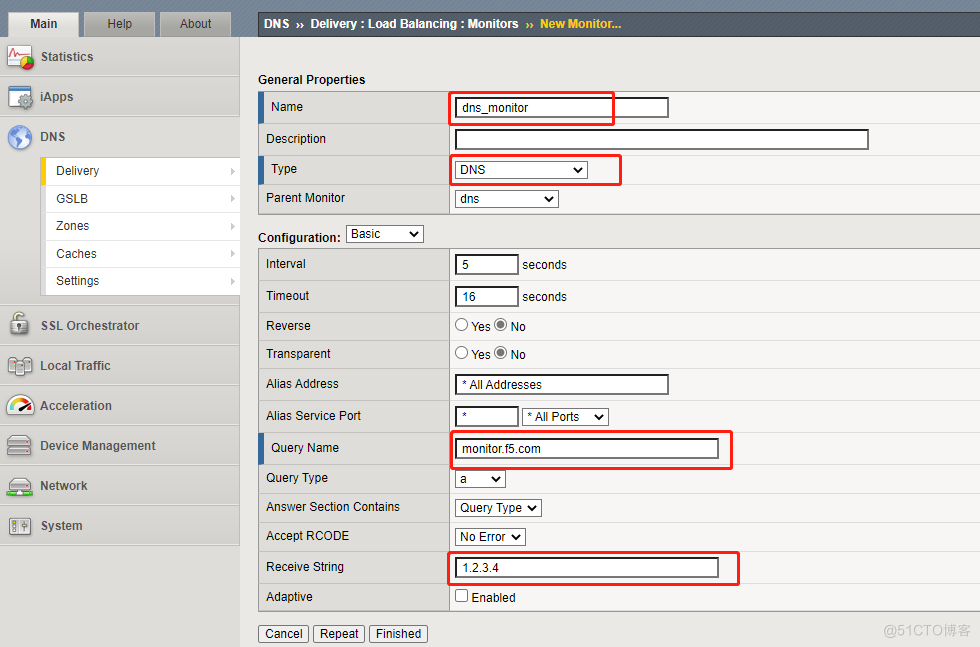Enable the Adaptive checkbox
Image resolution: width=980 pixels, height=647 pixels.
pos(462,596)
